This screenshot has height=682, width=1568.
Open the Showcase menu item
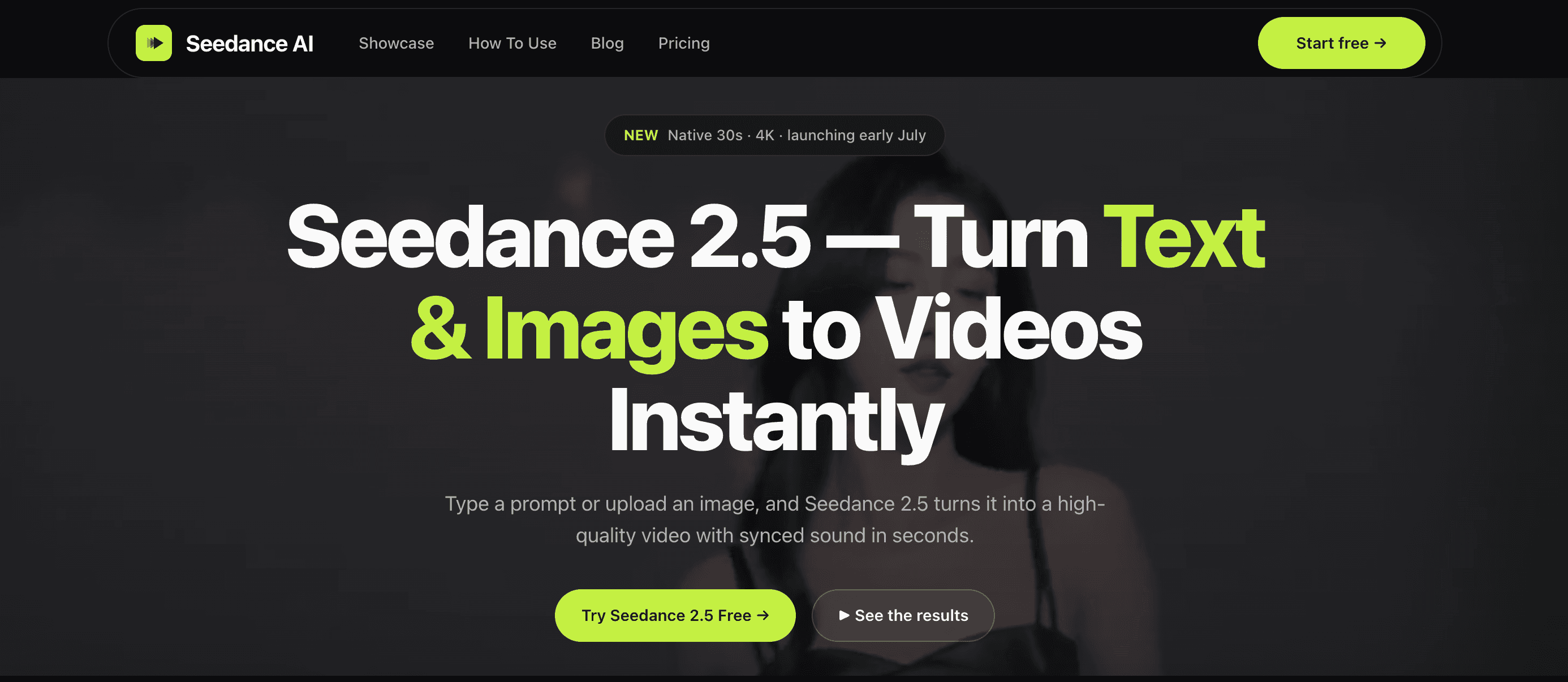click(x=397, y=43)
